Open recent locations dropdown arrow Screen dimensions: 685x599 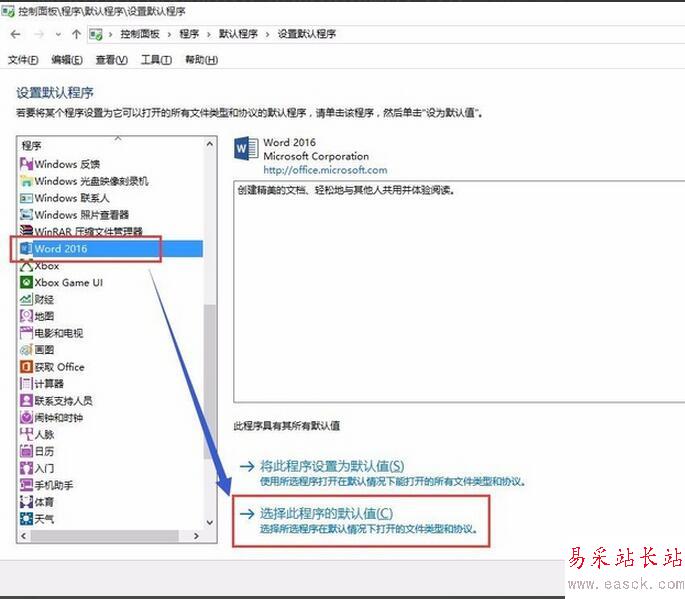click(58, 35)
